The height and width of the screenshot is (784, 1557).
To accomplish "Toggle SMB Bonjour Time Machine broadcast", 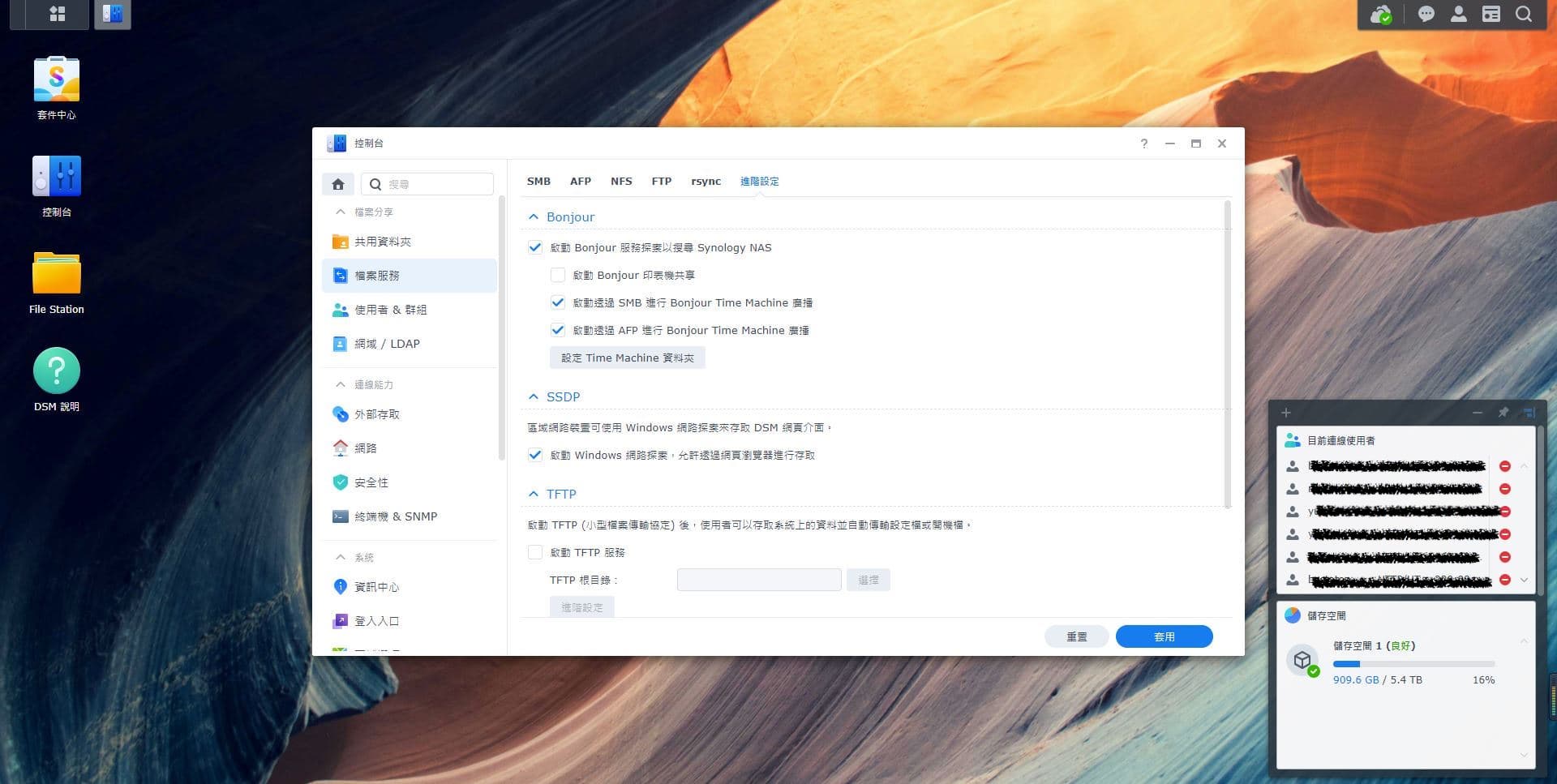I will (558, 303).
